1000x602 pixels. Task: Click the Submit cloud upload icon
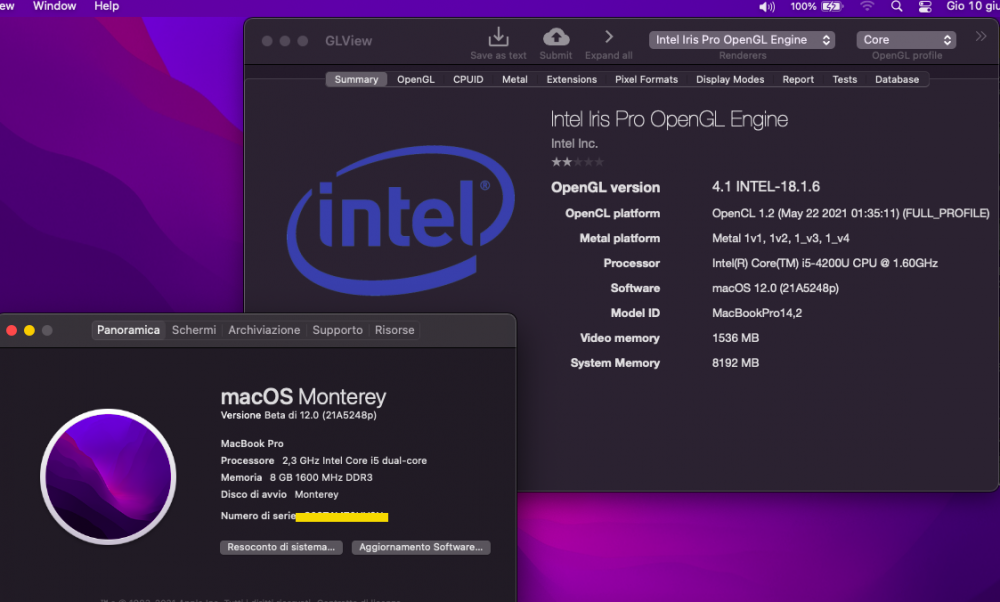click(x=556, y=37)
